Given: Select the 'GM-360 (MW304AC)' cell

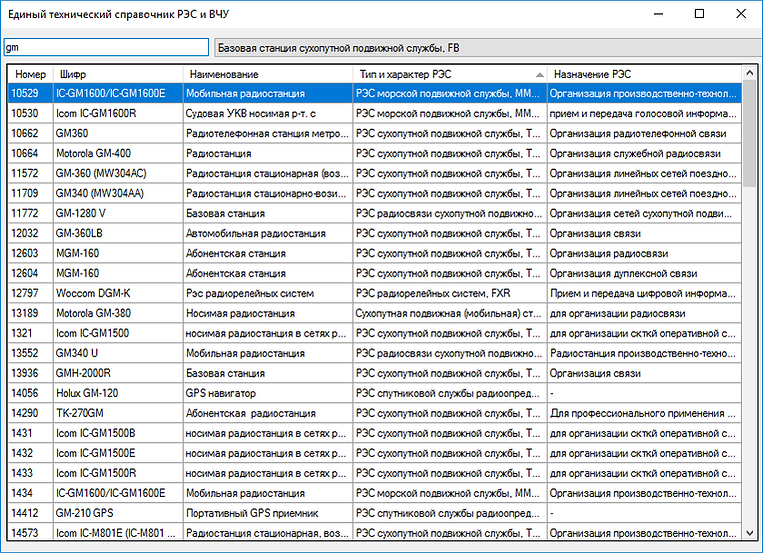Looking at the screenshot, I should (118, 173).
